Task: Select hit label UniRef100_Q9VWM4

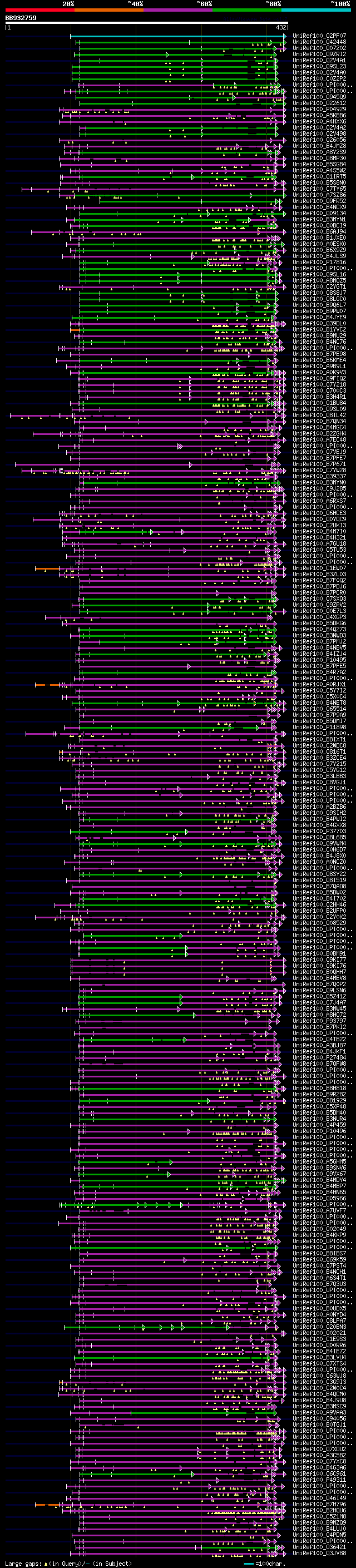Action: (x=319, y=843)
